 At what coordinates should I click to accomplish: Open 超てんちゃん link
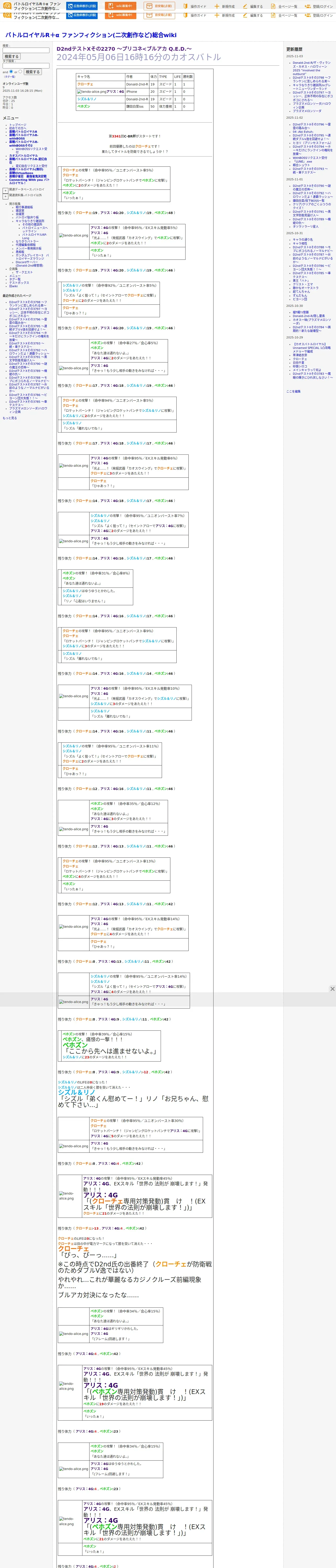coord(301,292)
